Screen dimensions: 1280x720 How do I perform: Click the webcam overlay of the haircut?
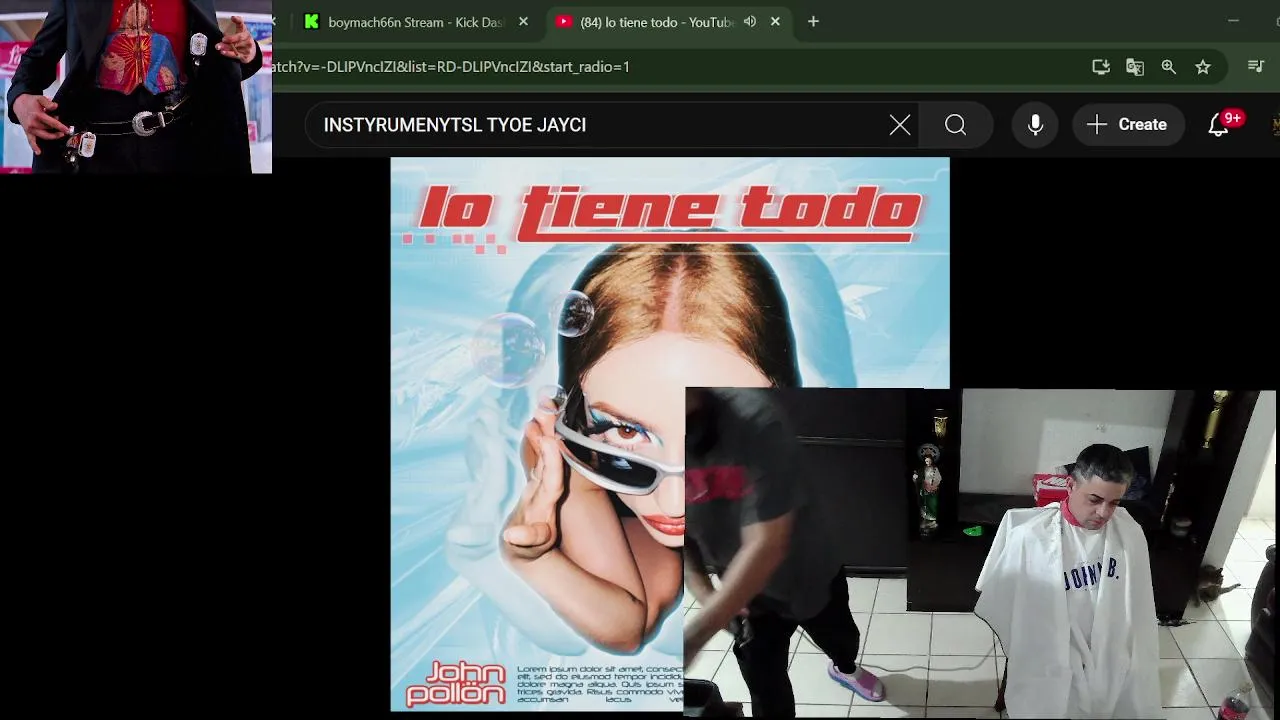[x=980, y=553]
